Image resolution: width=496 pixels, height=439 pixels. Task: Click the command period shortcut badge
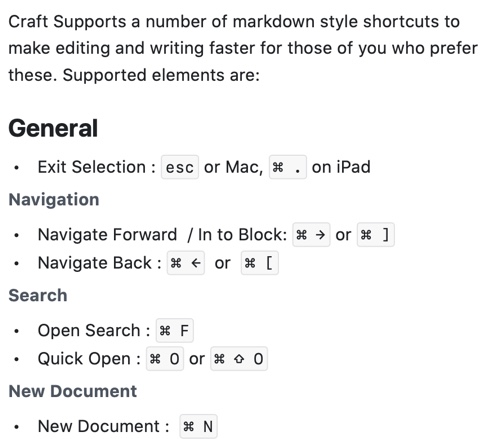(288, 167)
